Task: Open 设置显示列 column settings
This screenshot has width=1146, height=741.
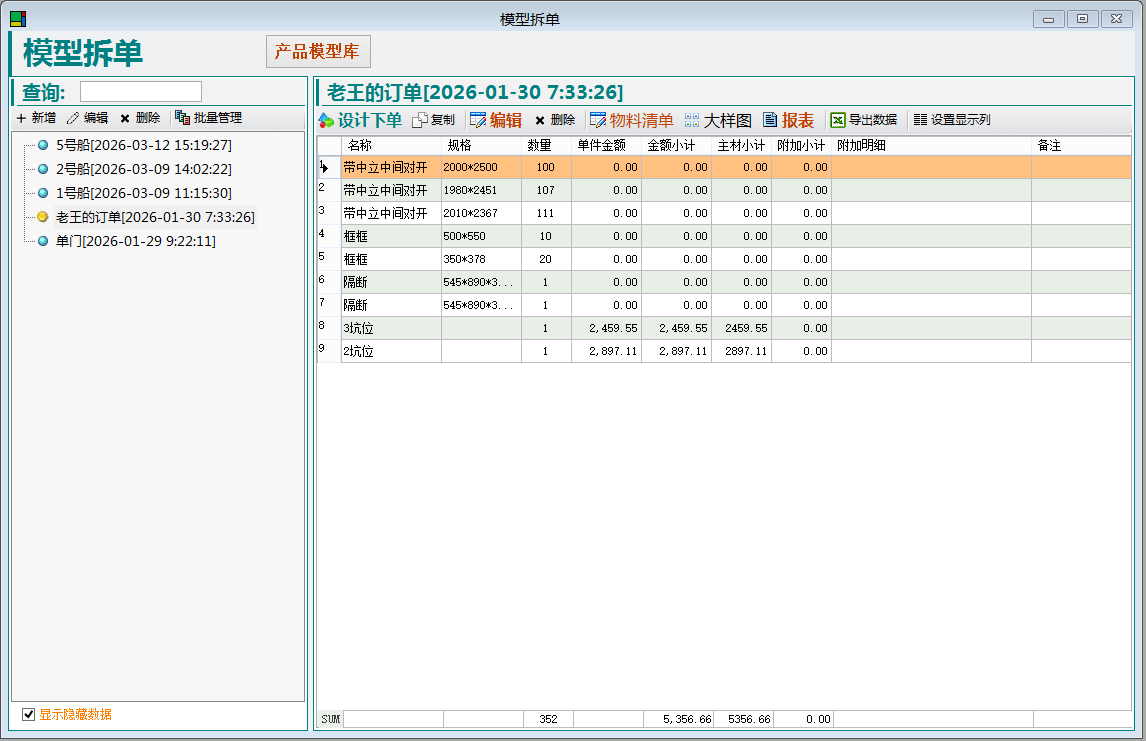Action: (x=951, y=120)
